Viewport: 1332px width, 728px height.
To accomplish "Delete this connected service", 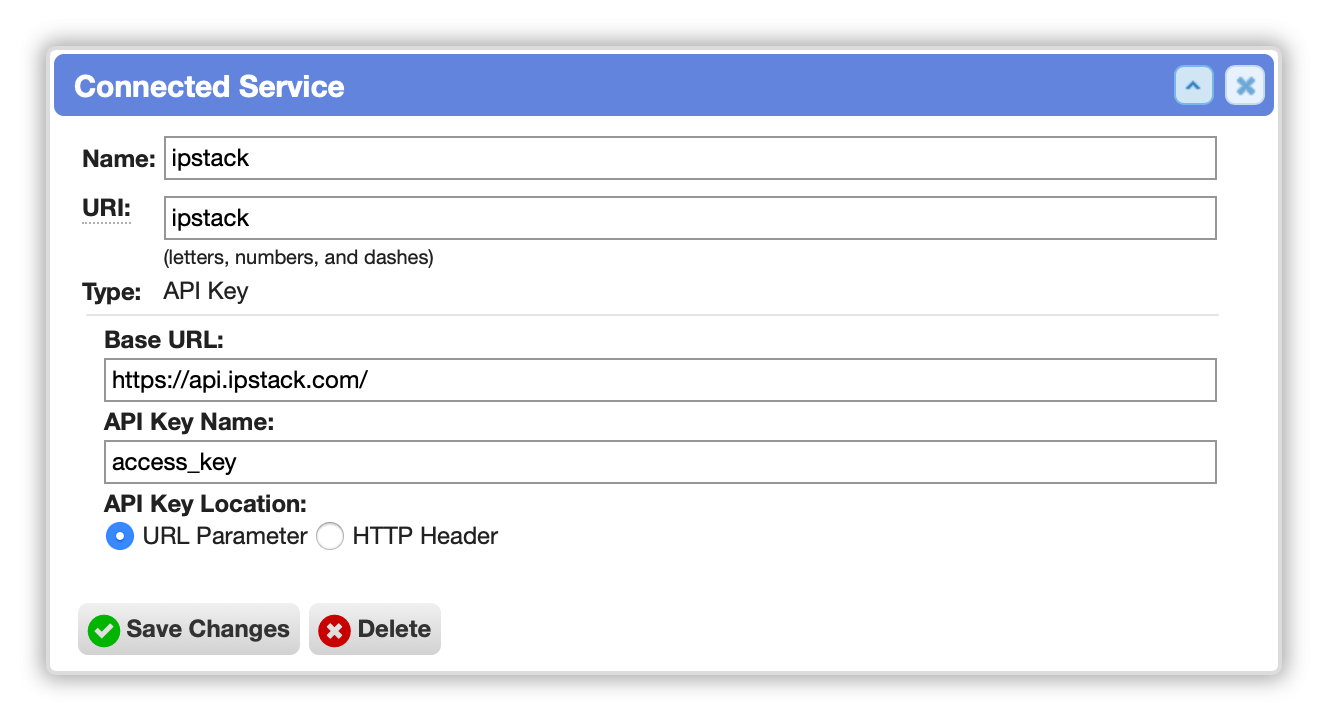I will [x=375, y=629].
